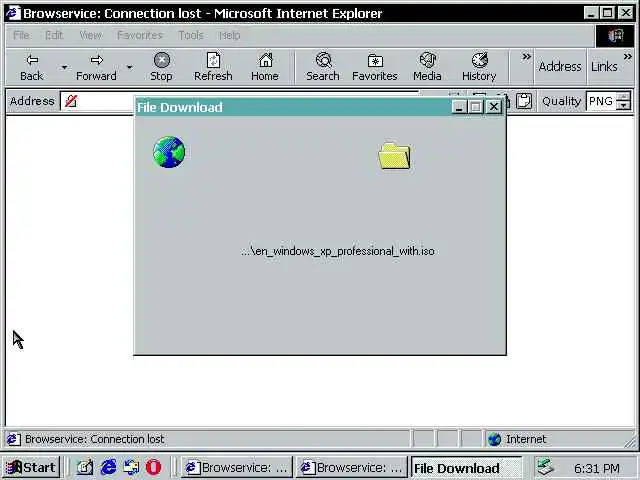Screen dimensions: 640x480
Task: Click the IE icon in title bar
Action: click(x=13, y=13)
